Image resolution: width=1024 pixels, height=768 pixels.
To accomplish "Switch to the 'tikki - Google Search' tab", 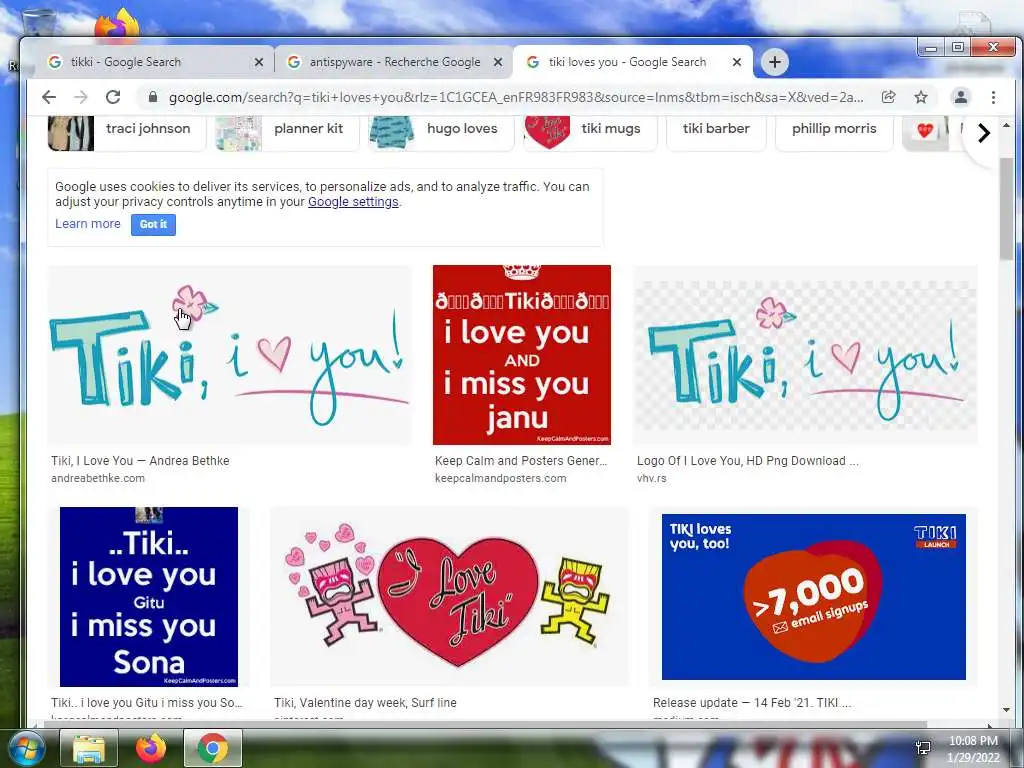I will 152,62.
